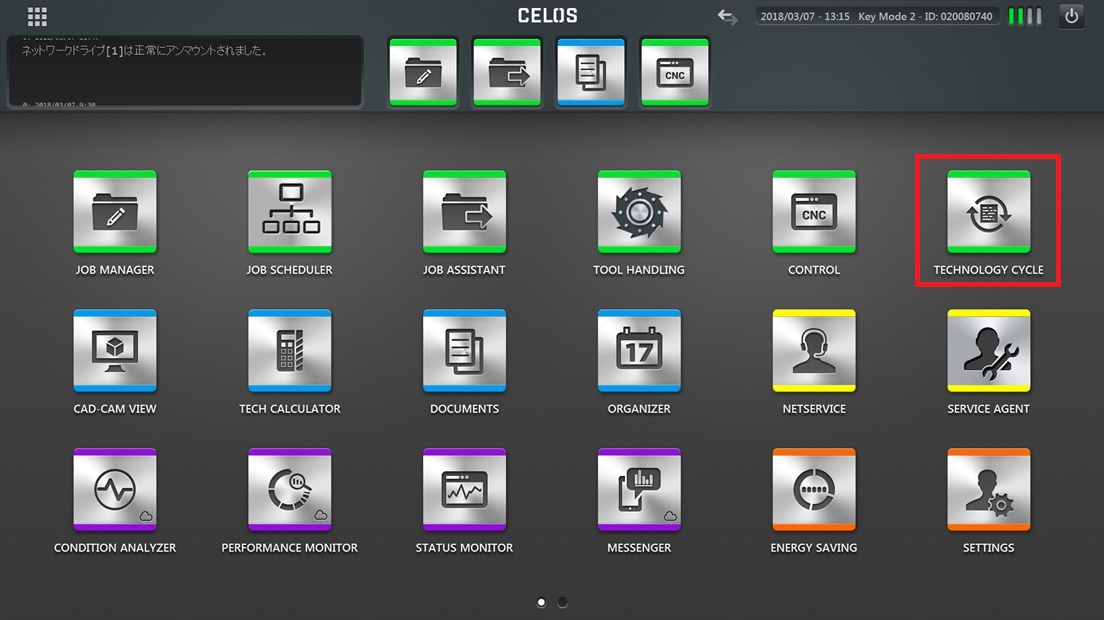Open Status Monitor
The width and height of the screenshot is (1104, 620).
pyautogui.click(x=464, y=489)
